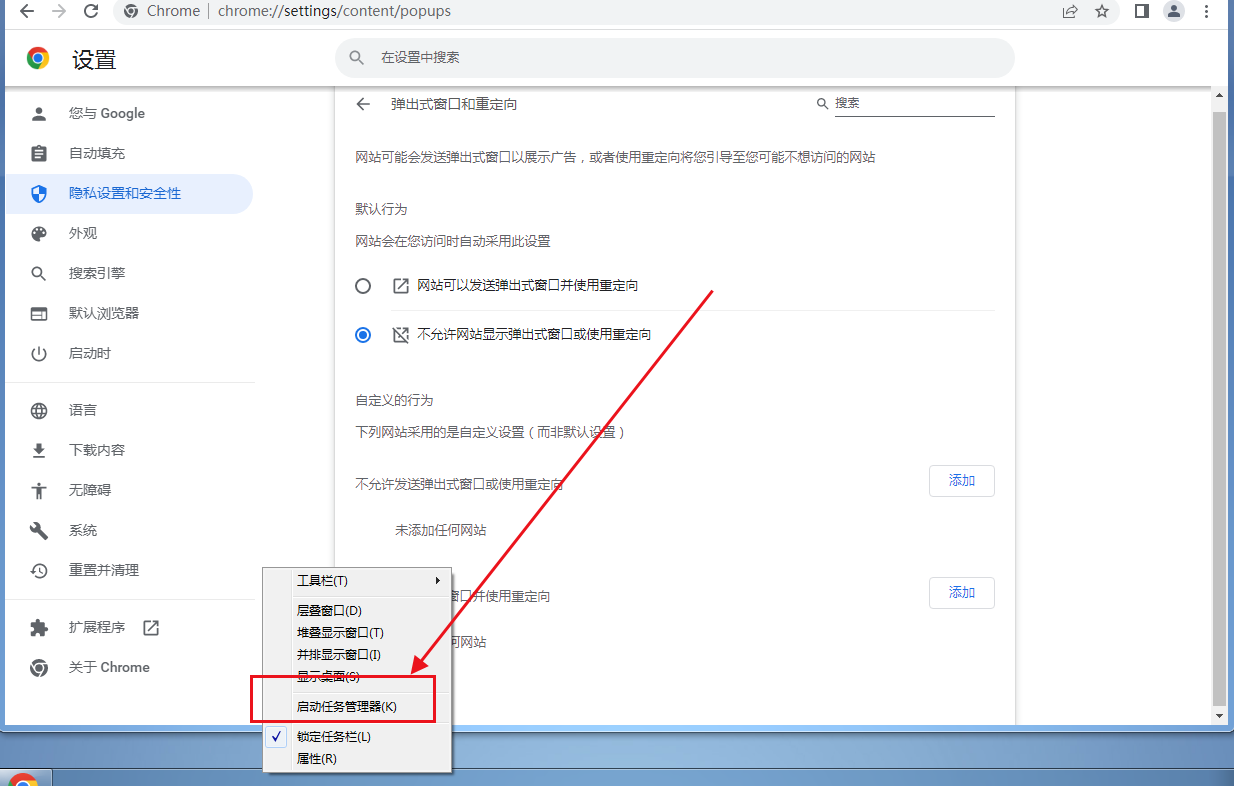Click the magnifier in settings search
The image size is (1234, 786).
point(357,58)
